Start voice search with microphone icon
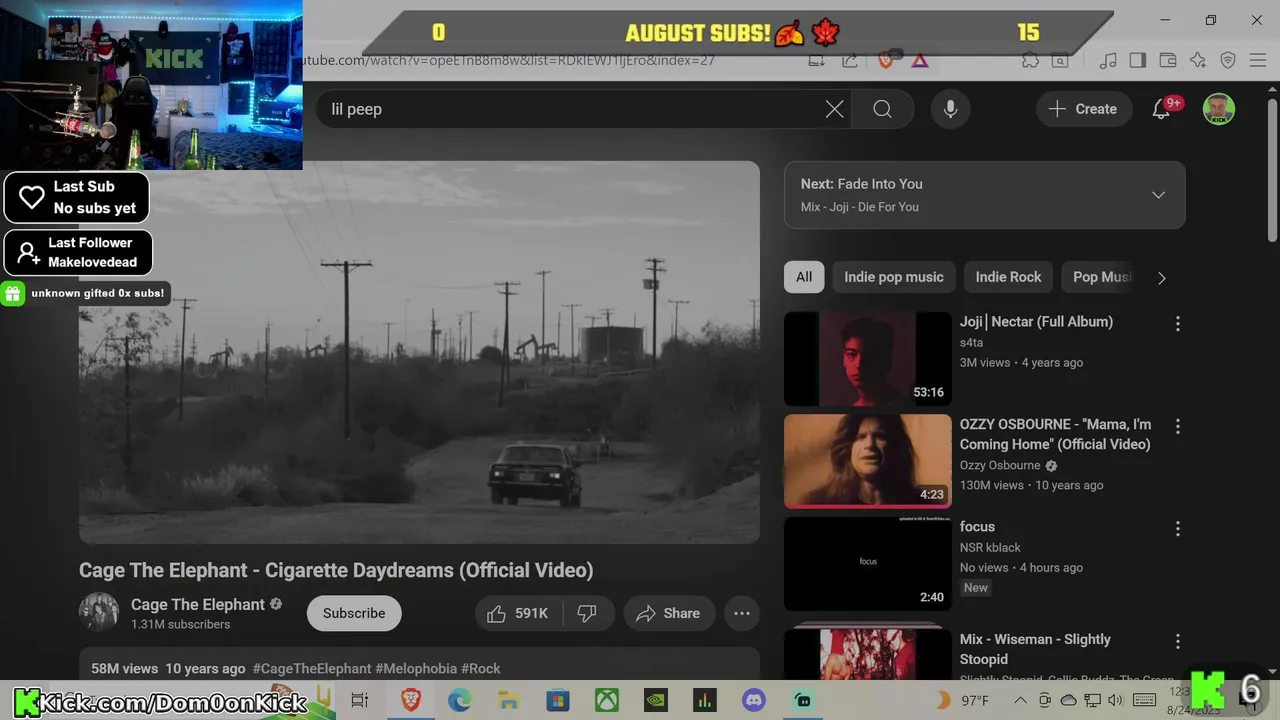Viewport: 1280px width, 720px height. click(x=950, y=109)
